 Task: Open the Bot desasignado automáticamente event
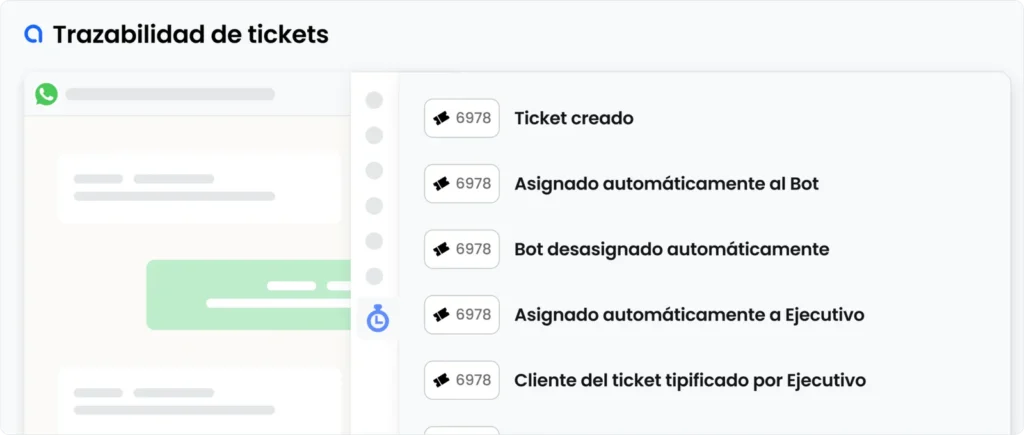point(671,249)
